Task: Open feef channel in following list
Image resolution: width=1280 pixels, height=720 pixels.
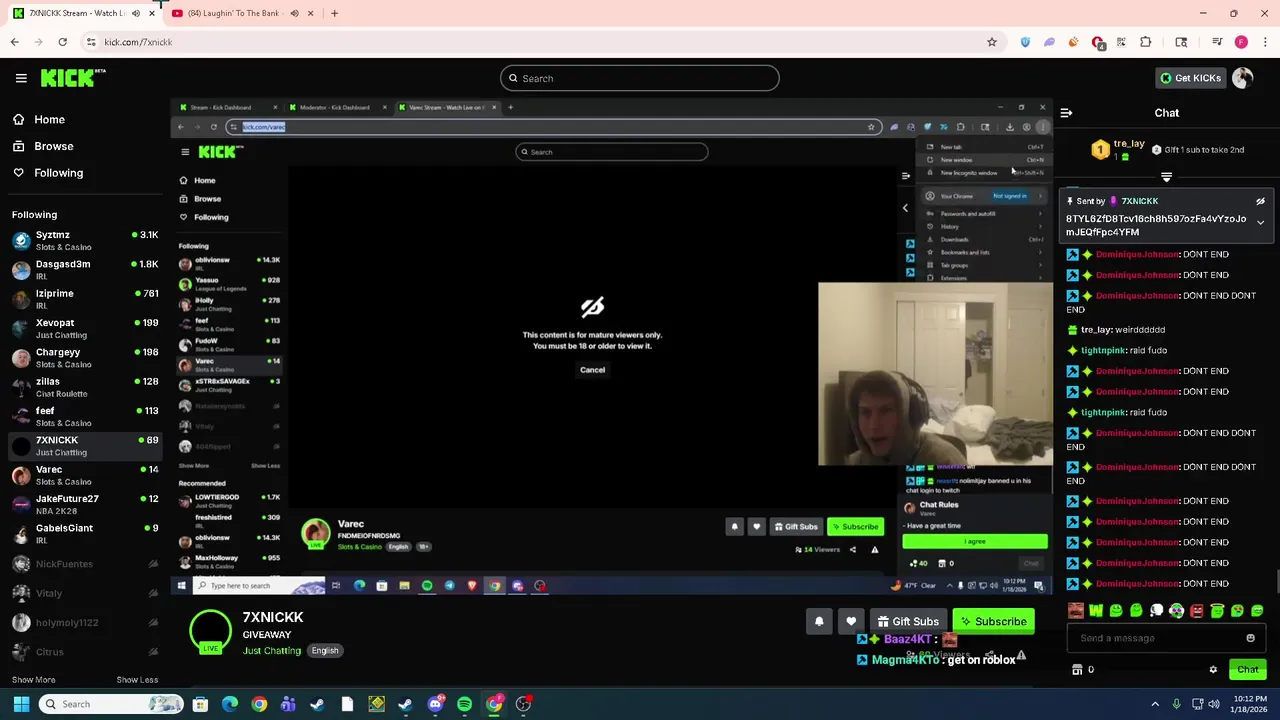Action: tap(84, 416)
